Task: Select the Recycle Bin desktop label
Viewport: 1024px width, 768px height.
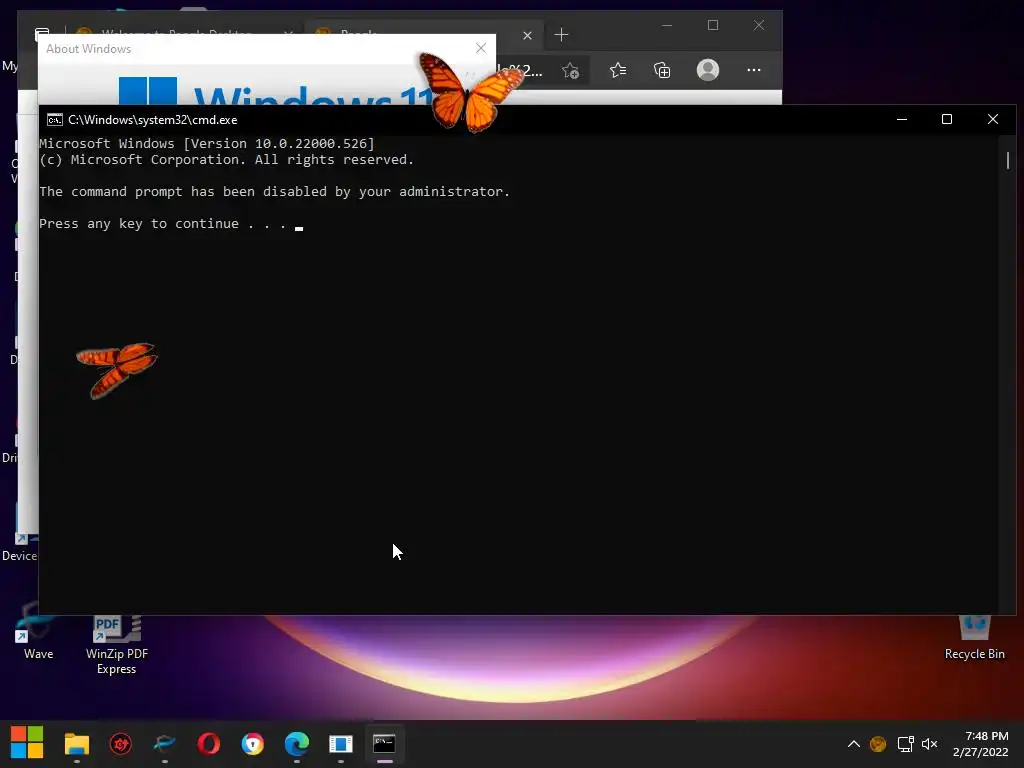Action: coord(974,654)
